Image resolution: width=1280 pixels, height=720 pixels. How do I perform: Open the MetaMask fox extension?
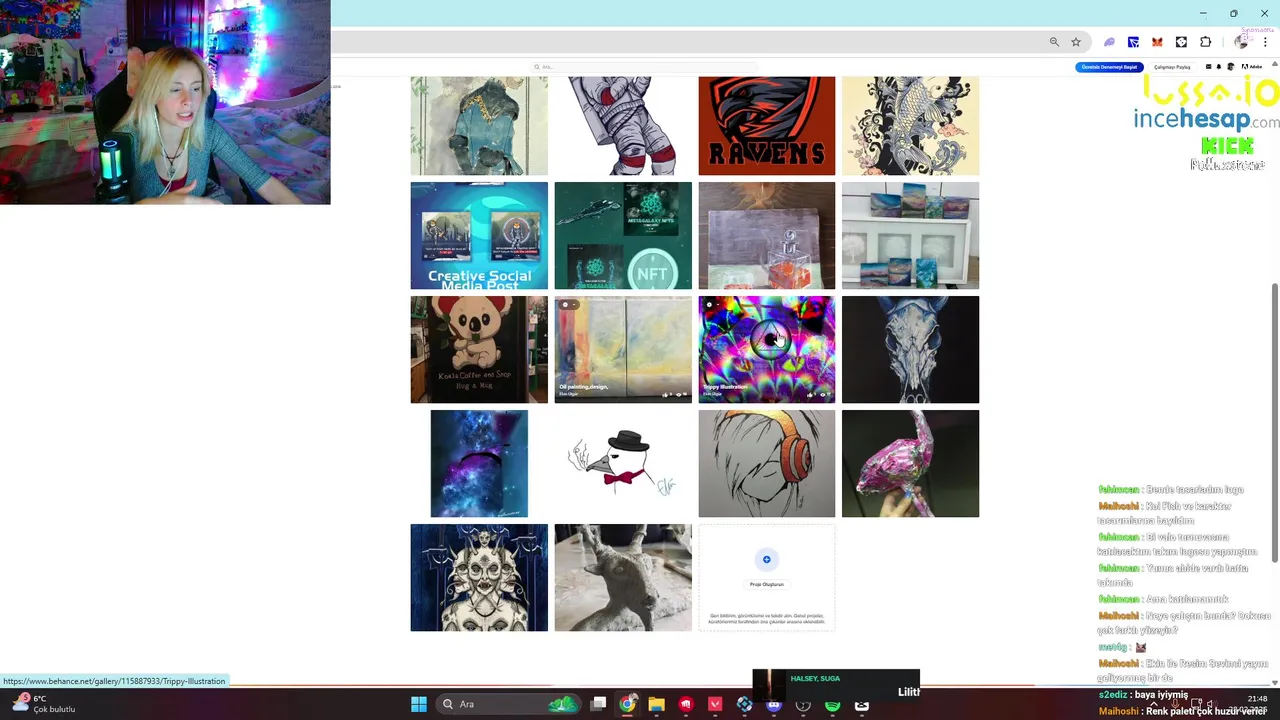point(1157,42)
